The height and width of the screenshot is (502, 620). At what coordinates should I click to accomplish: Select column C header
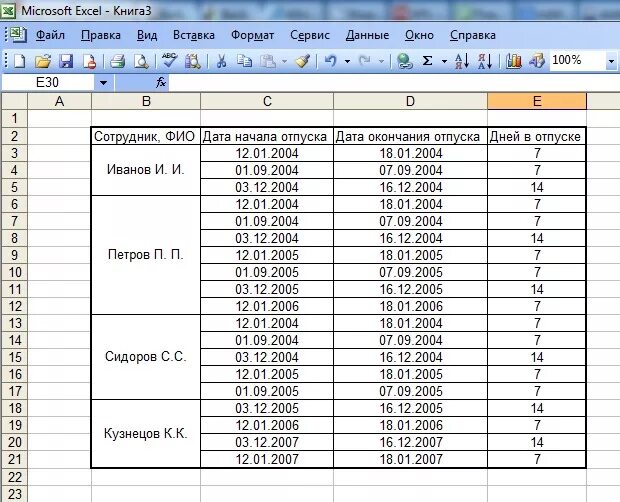click(267, 102)
